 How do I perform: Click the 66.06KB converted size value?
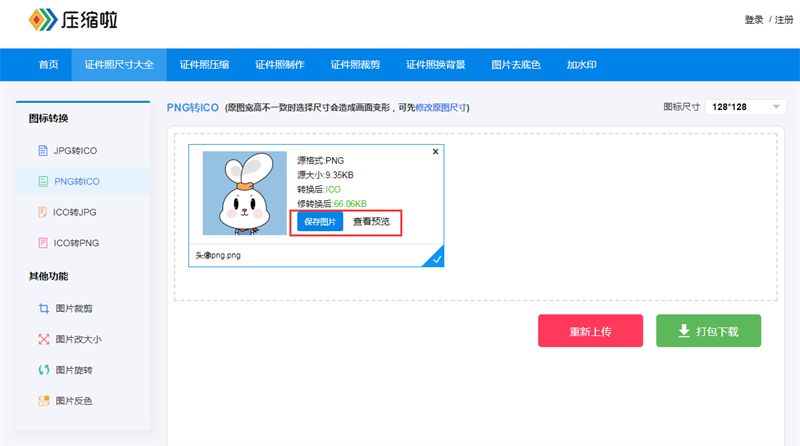pos(350,204)
